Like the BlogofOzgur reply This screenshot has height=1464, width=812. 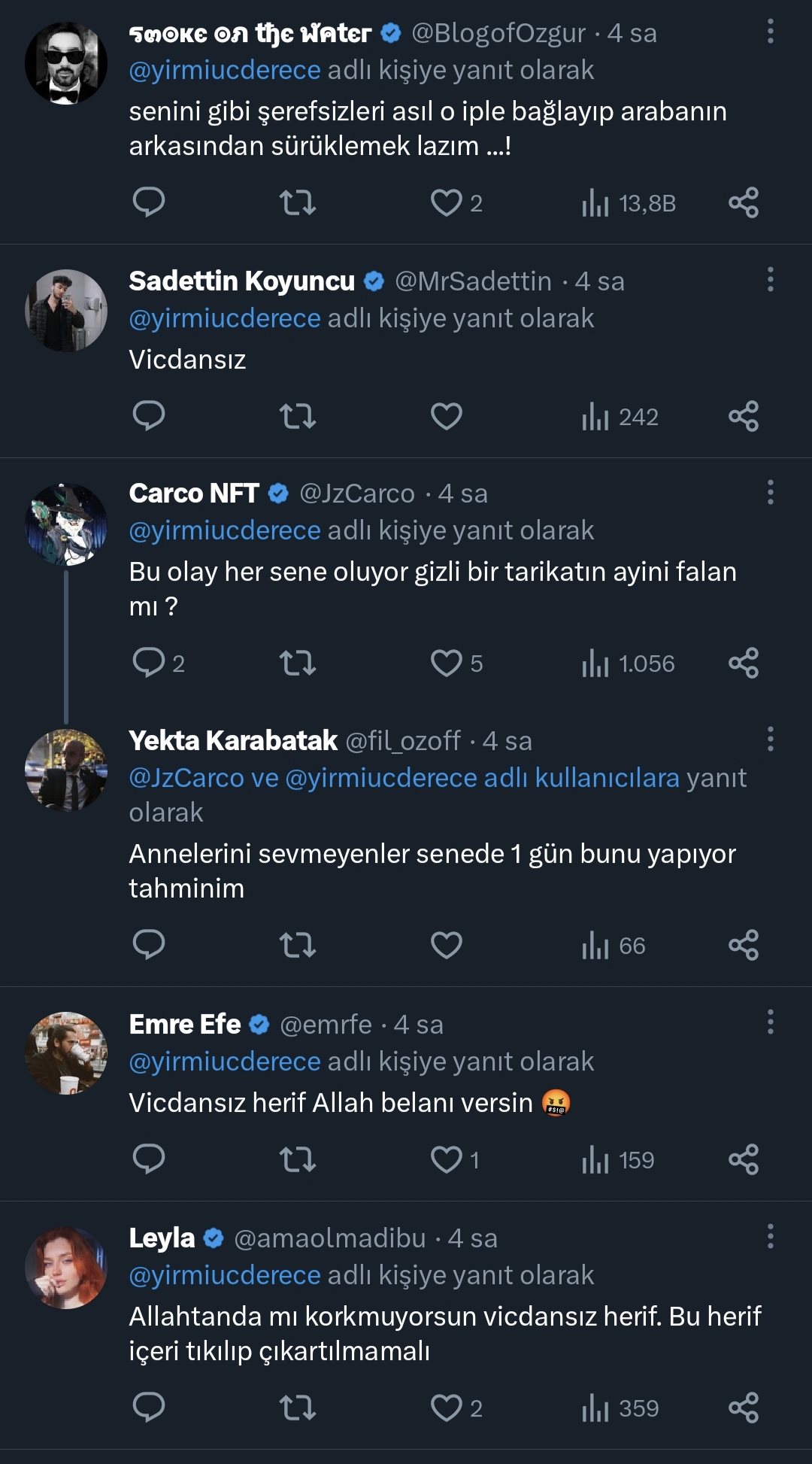click(x=446, y=203)
